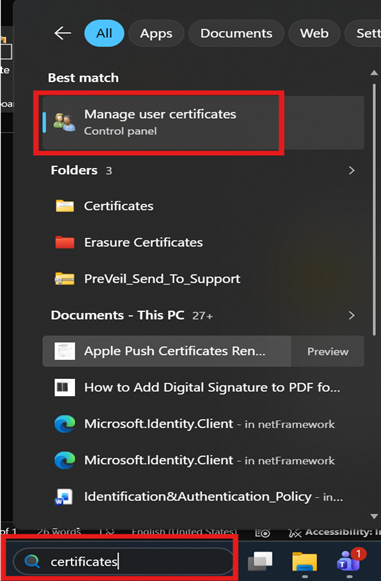Click the search magnifier icon in taskbar
The width and height of the screenshot is (381, 581).
(x=32, y=562)
